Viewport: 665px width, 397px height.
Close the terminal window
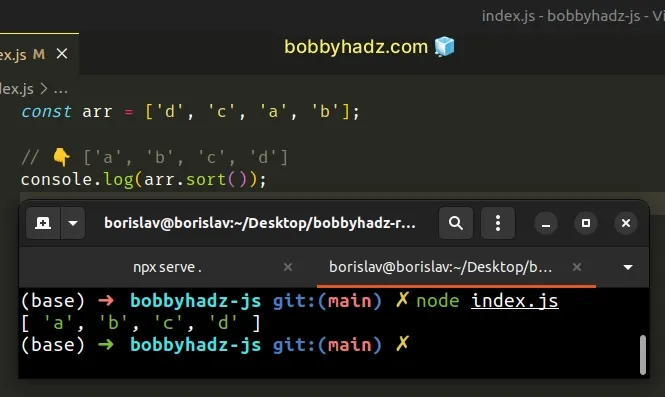[626, 223]
